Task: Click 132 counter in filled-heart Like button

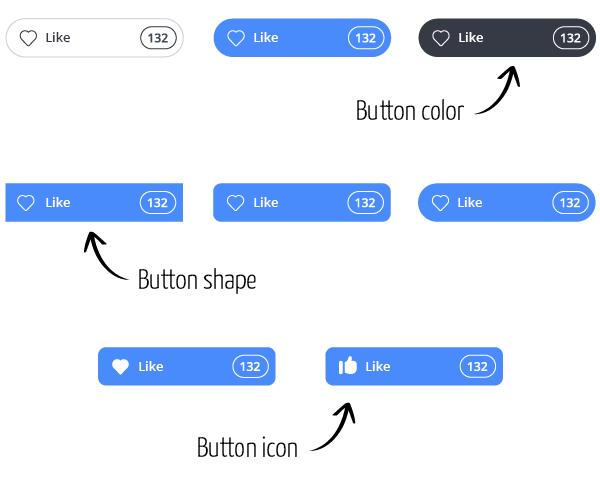Action: (250, 367)
